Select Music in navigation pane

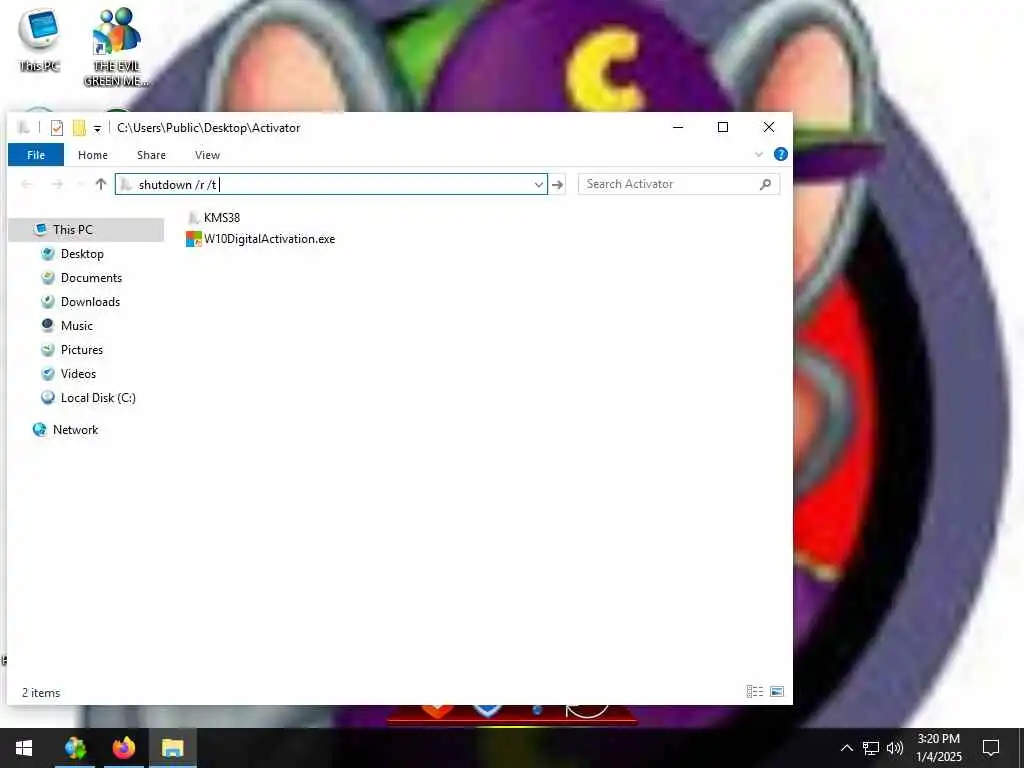click(x=76, y=325)
